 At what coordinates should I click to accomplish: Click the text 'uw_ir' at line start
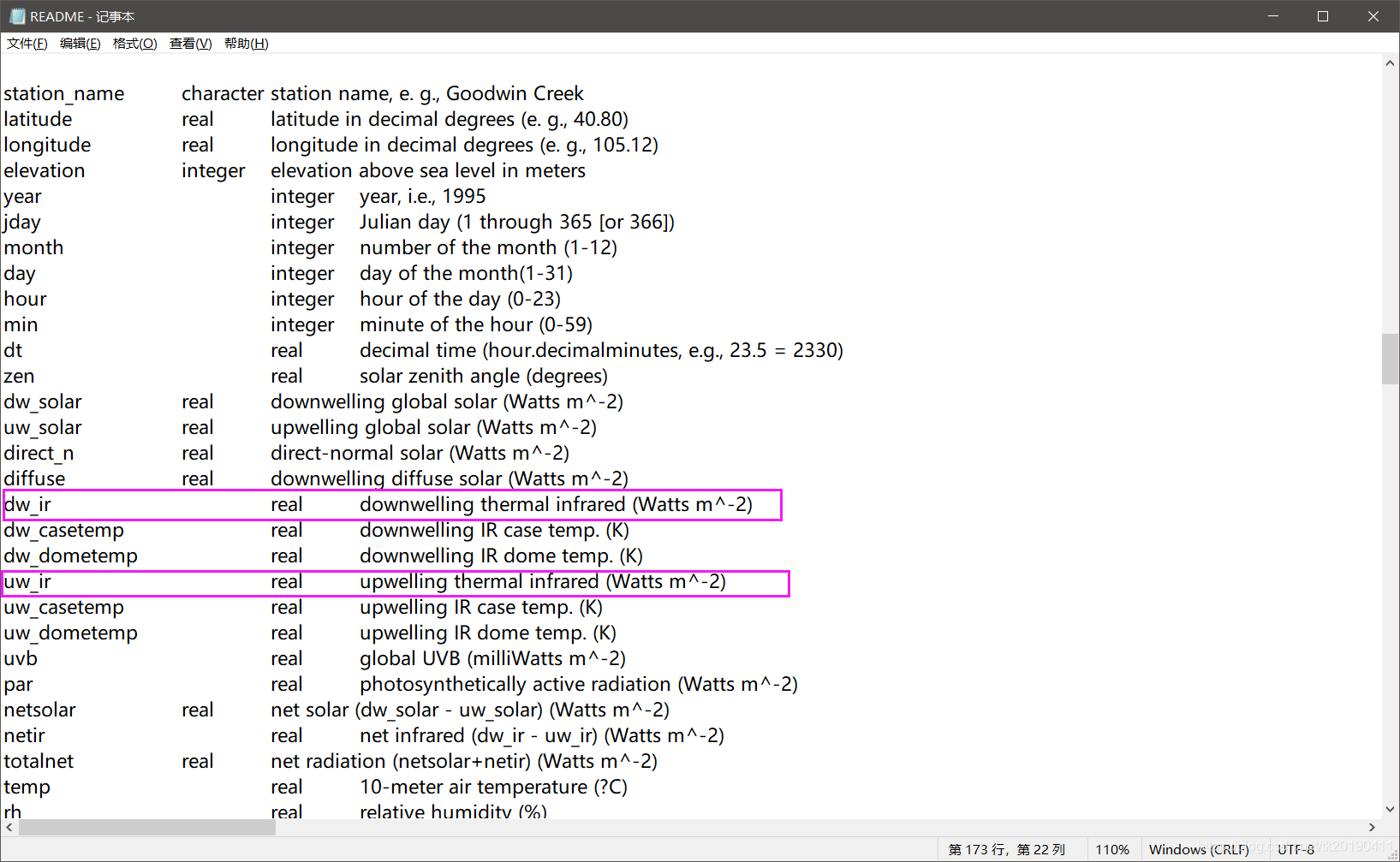[27, 582]
